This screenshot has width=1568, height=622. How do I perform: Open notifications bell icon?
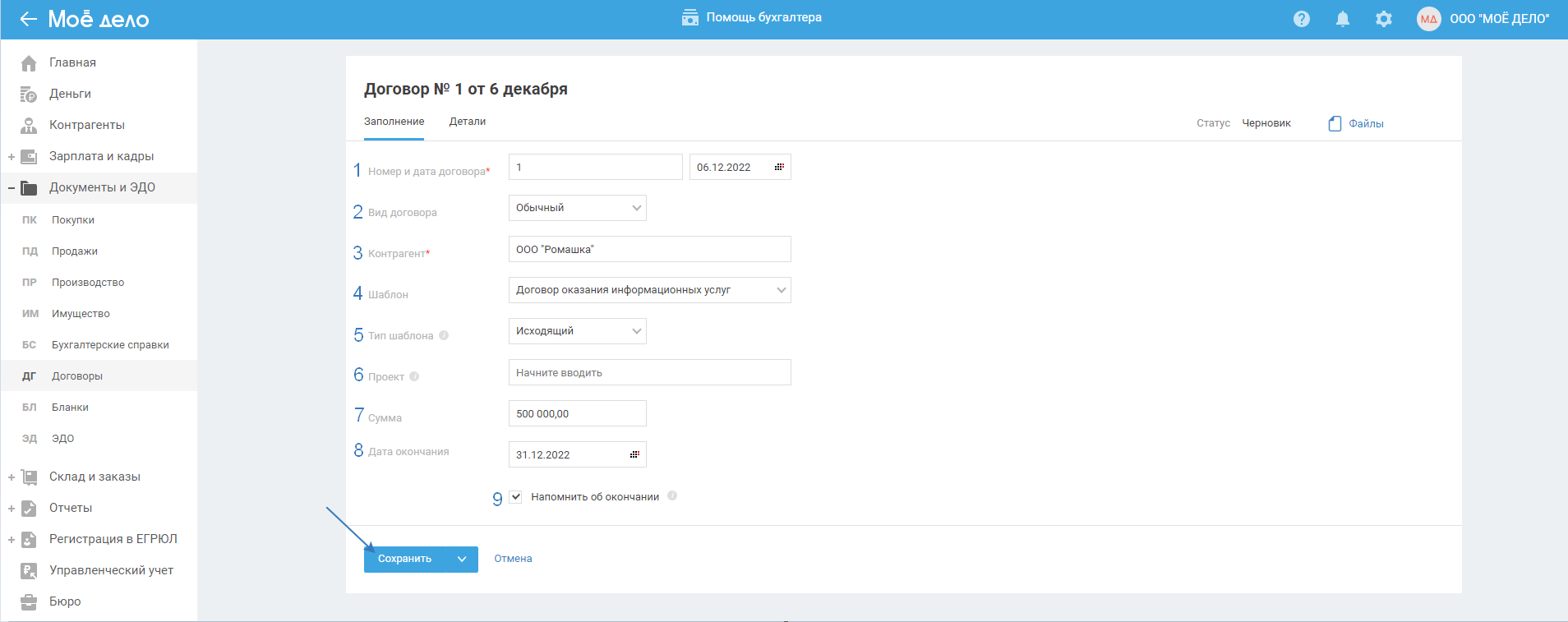pos(1343,19)
